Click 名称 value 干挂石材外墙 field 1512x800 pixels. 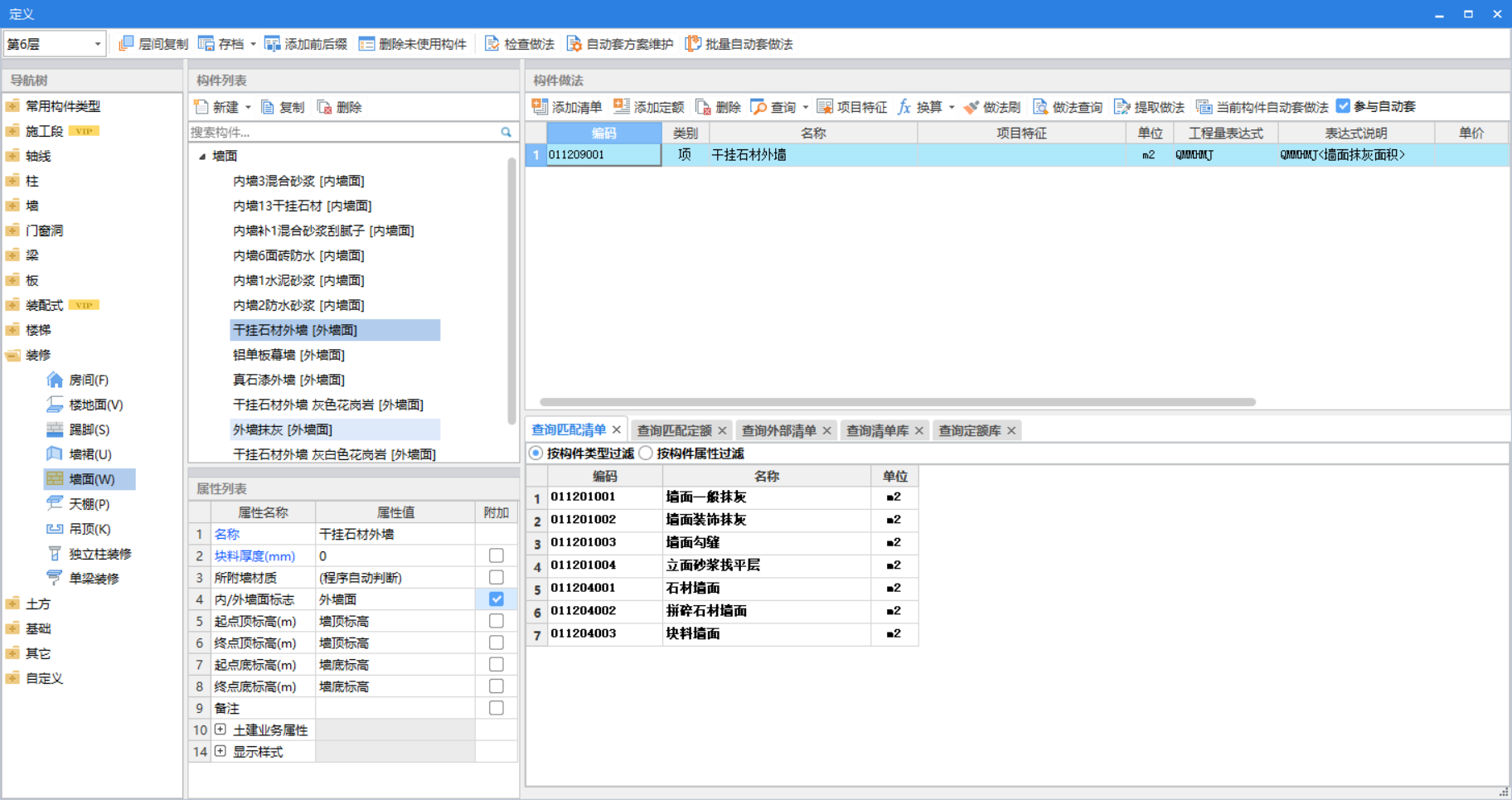pos(395,534)
